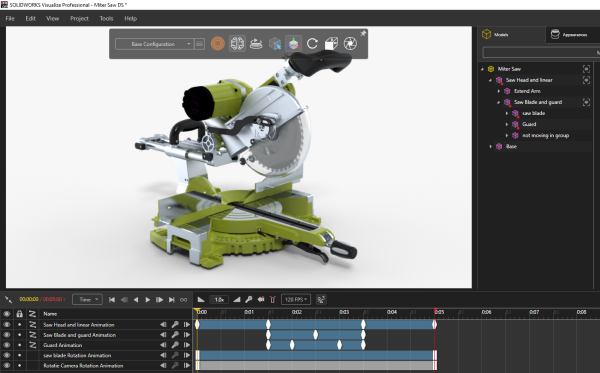Click the keyframe key icon in timeline toolbar
This screenshot has height=373, width=600.
click(x=249, y=300)
